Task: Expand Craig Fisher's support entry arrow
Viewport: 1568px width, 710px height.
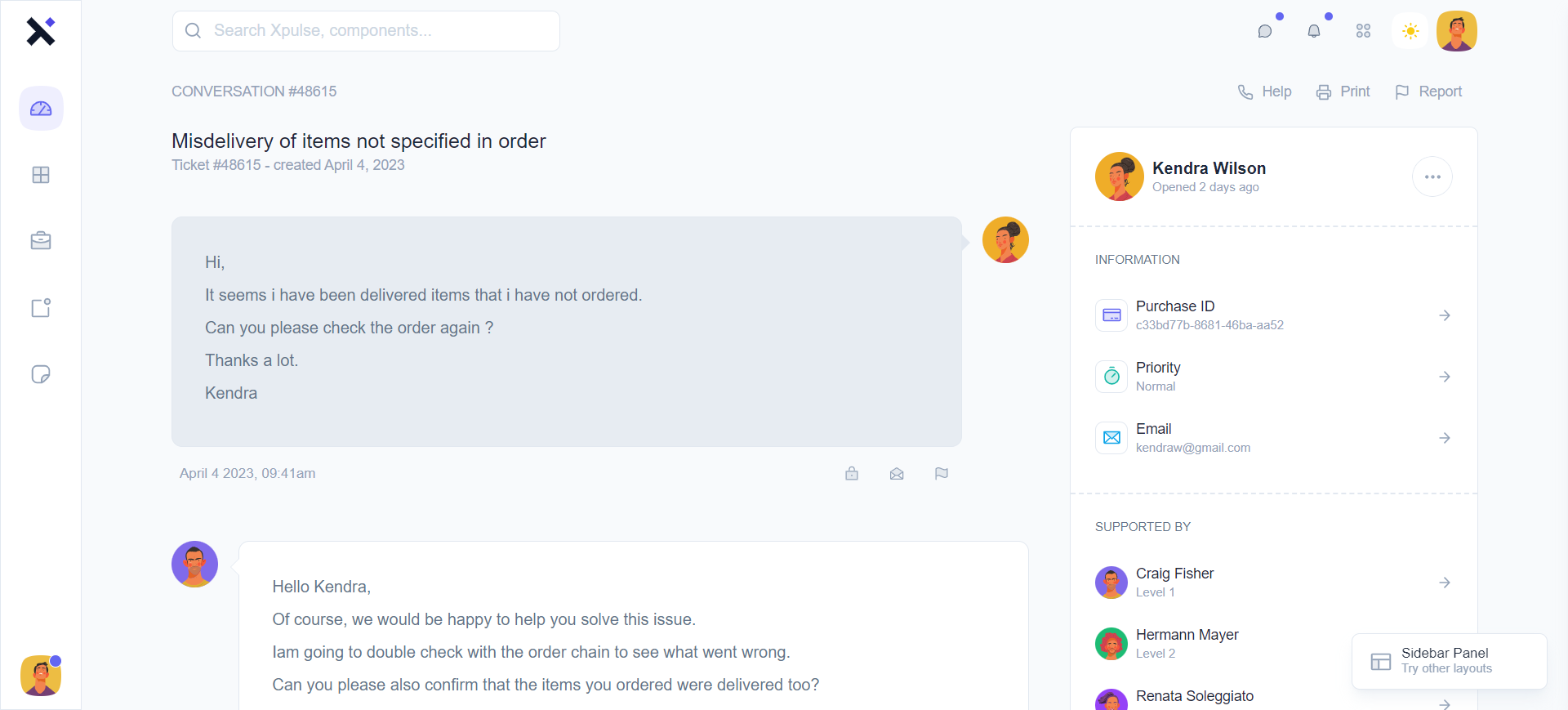Action: click(1445, 583)
